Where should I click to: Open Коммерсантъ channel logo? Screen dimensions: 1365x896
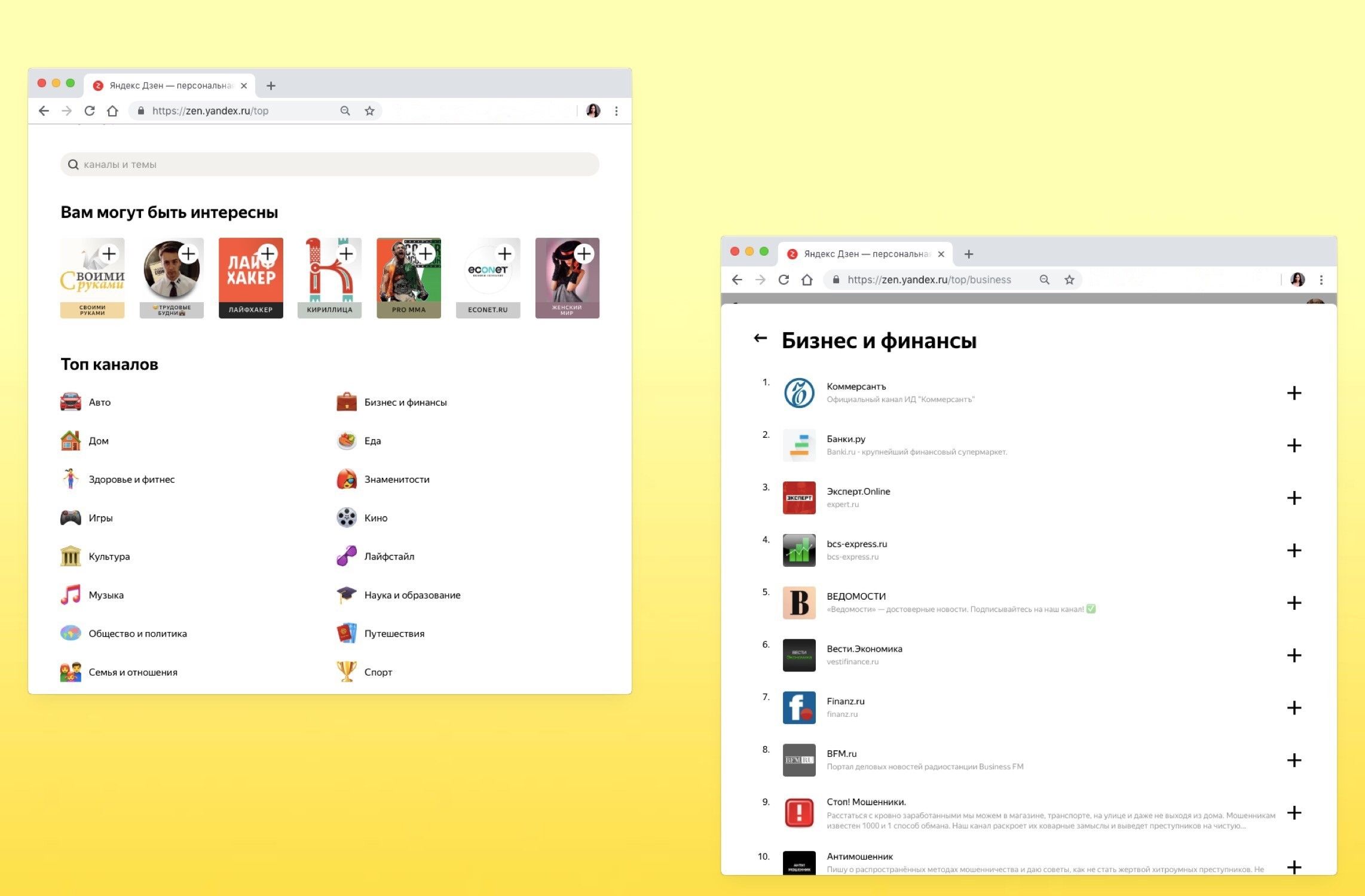[x=799, y=393]
